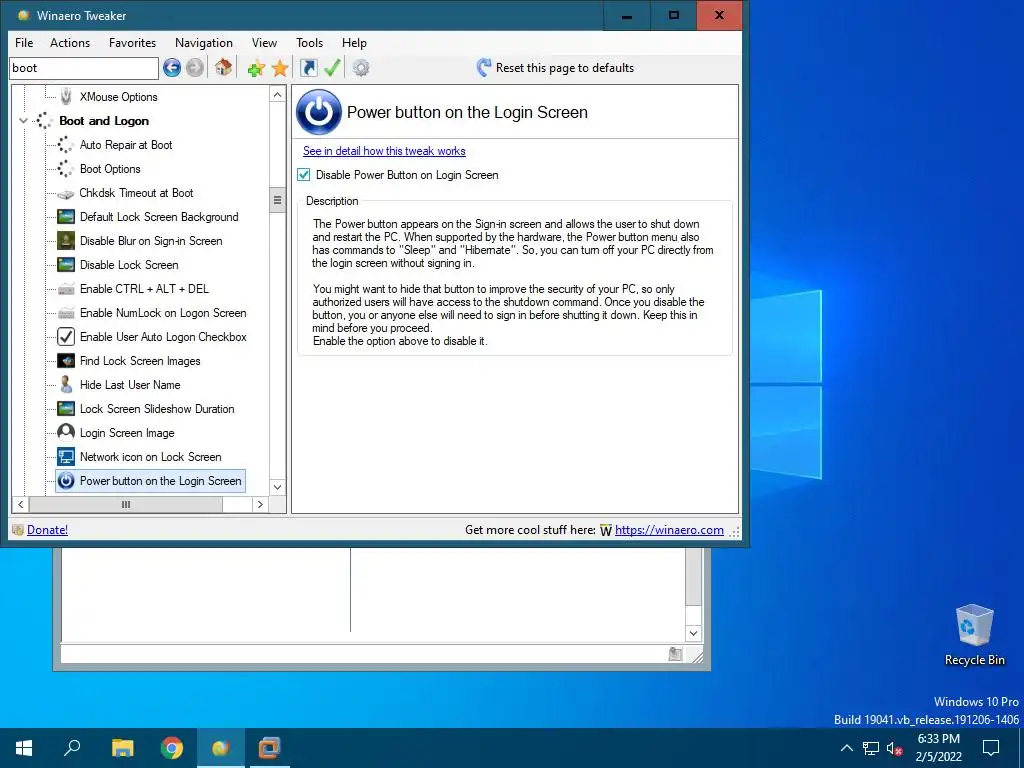Open the Help menu
The width and height of the screenshot is (1024, 768).
tap(354, 43)
